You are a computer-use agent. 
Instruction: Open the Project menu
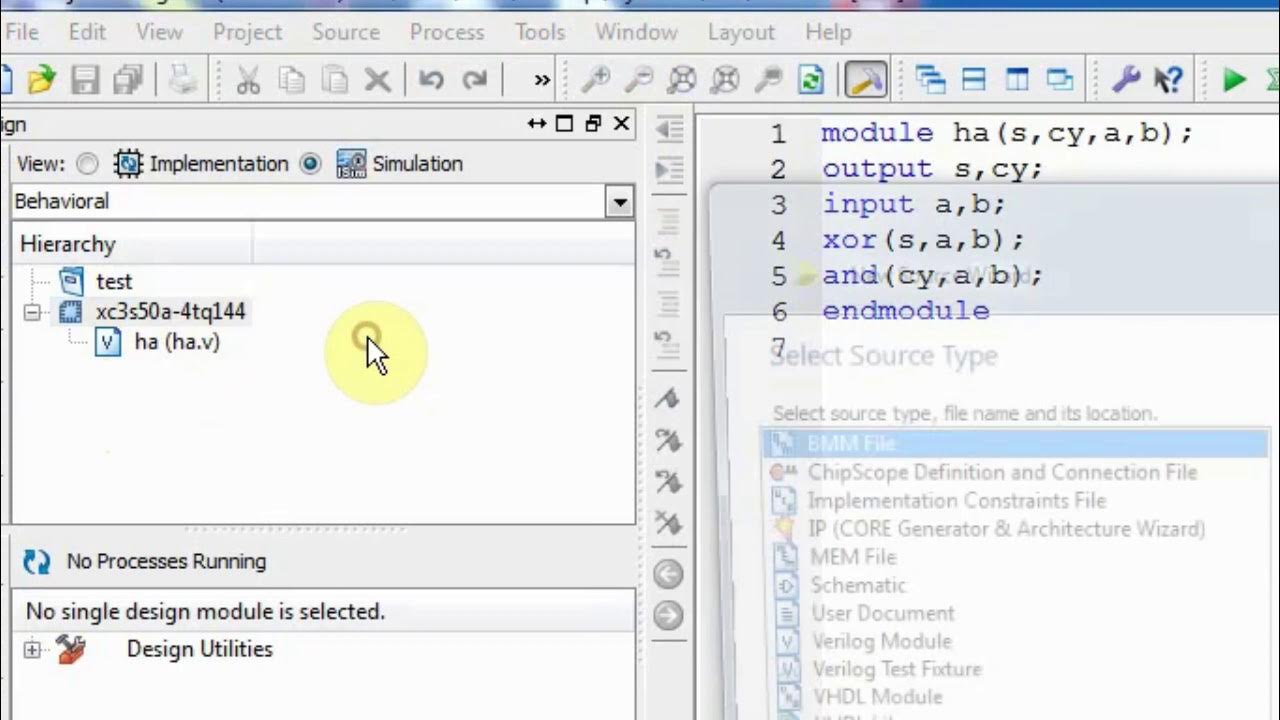(247, 32)
